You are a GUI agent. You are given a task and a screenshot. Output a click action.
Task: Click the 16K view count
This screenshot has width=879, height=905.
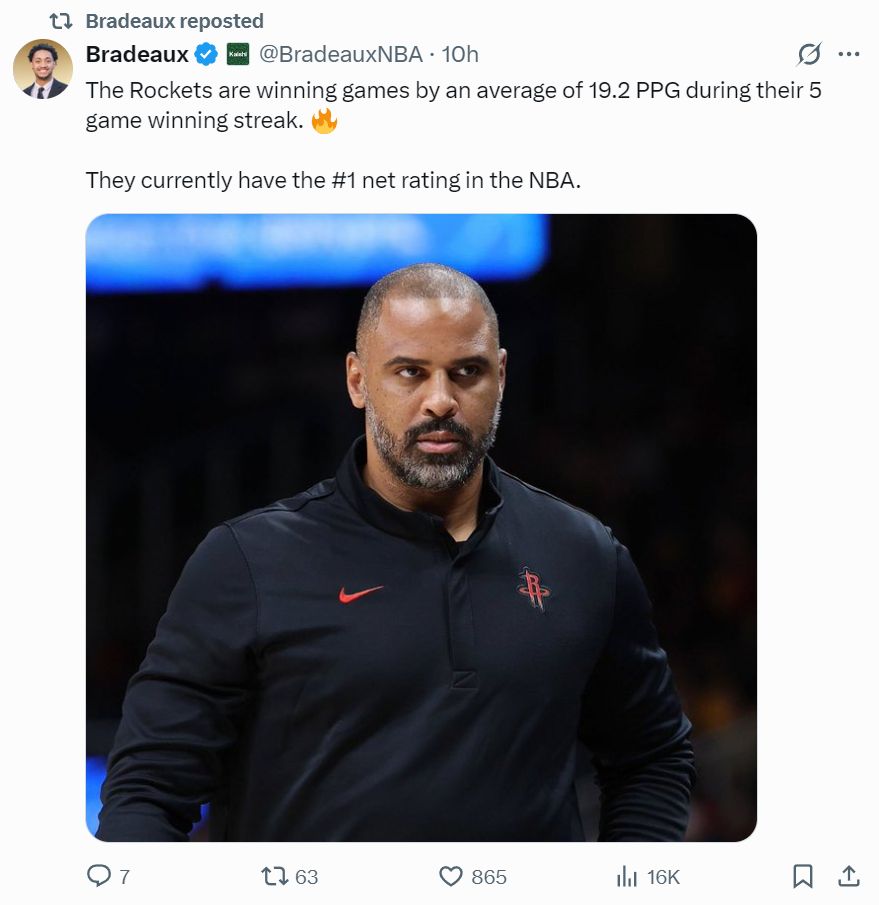[x=663, y=876]
